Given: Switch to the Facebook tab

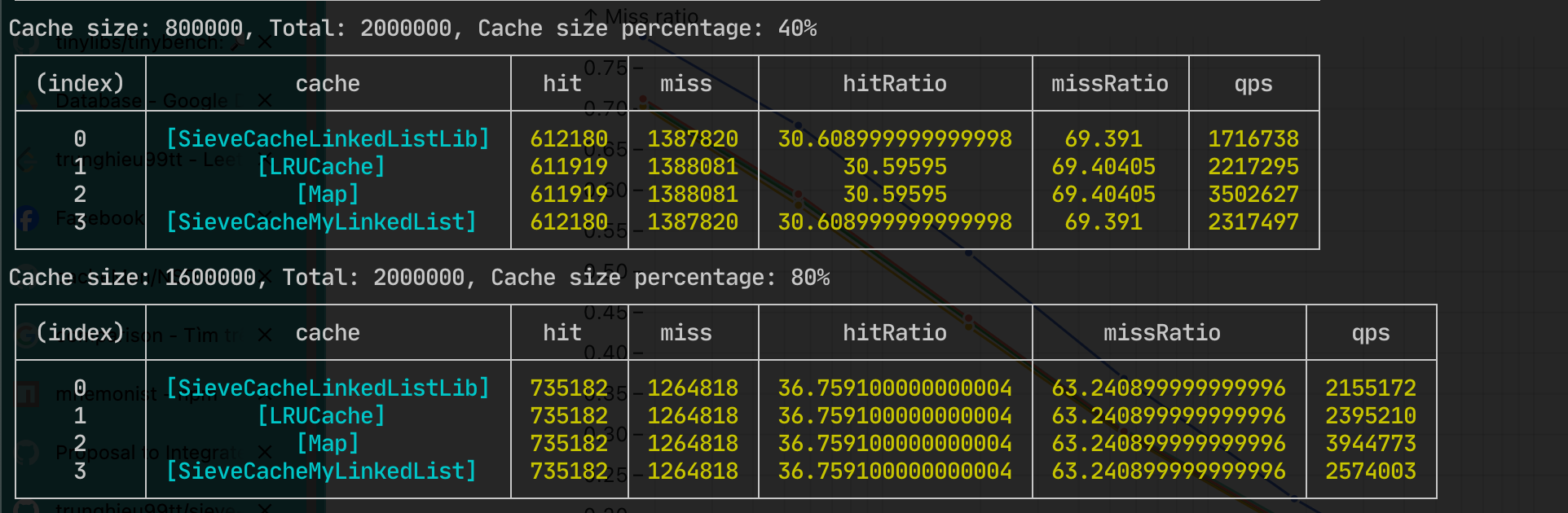Looking at the screenshot, I should pos(99,218).
